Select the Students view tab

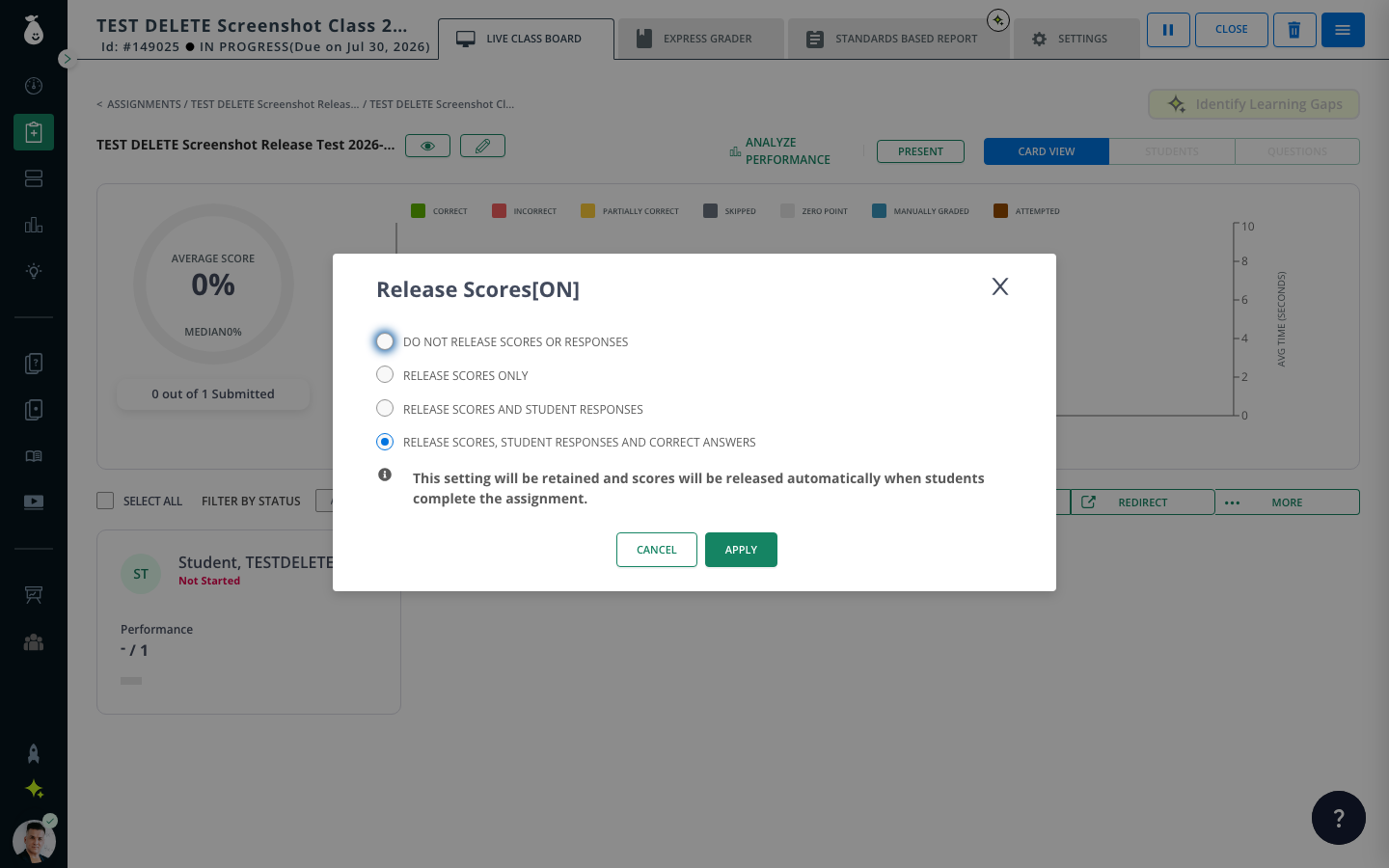point(1172,151)
